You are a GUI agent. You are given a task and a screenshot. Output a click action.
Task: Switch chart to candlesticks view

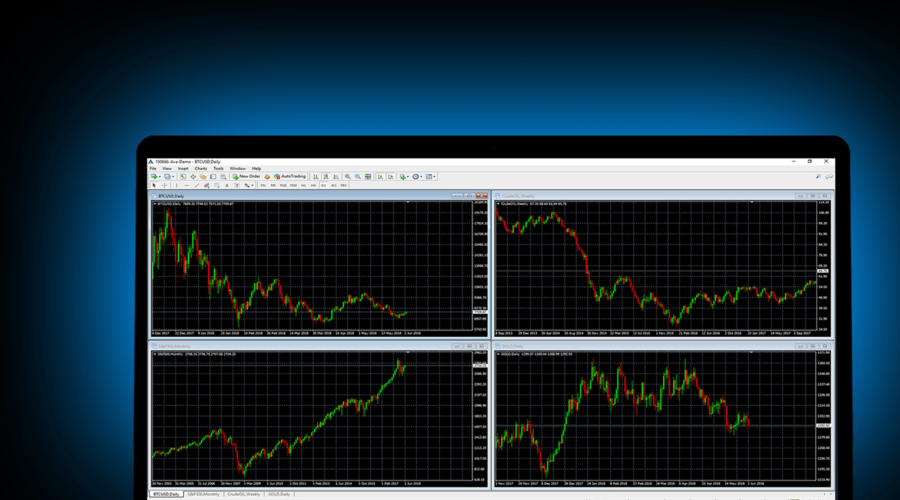pyautogui.click(x=325, y=176)
